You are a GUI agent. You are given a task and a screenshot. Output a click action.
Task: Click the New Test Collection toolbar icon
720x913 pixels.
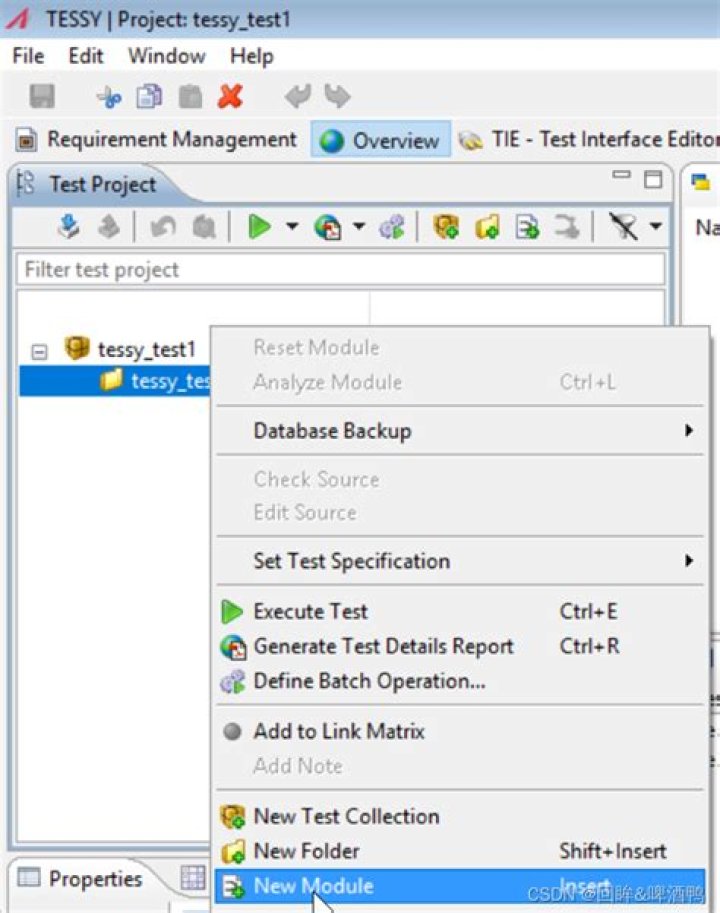(446, 227)
